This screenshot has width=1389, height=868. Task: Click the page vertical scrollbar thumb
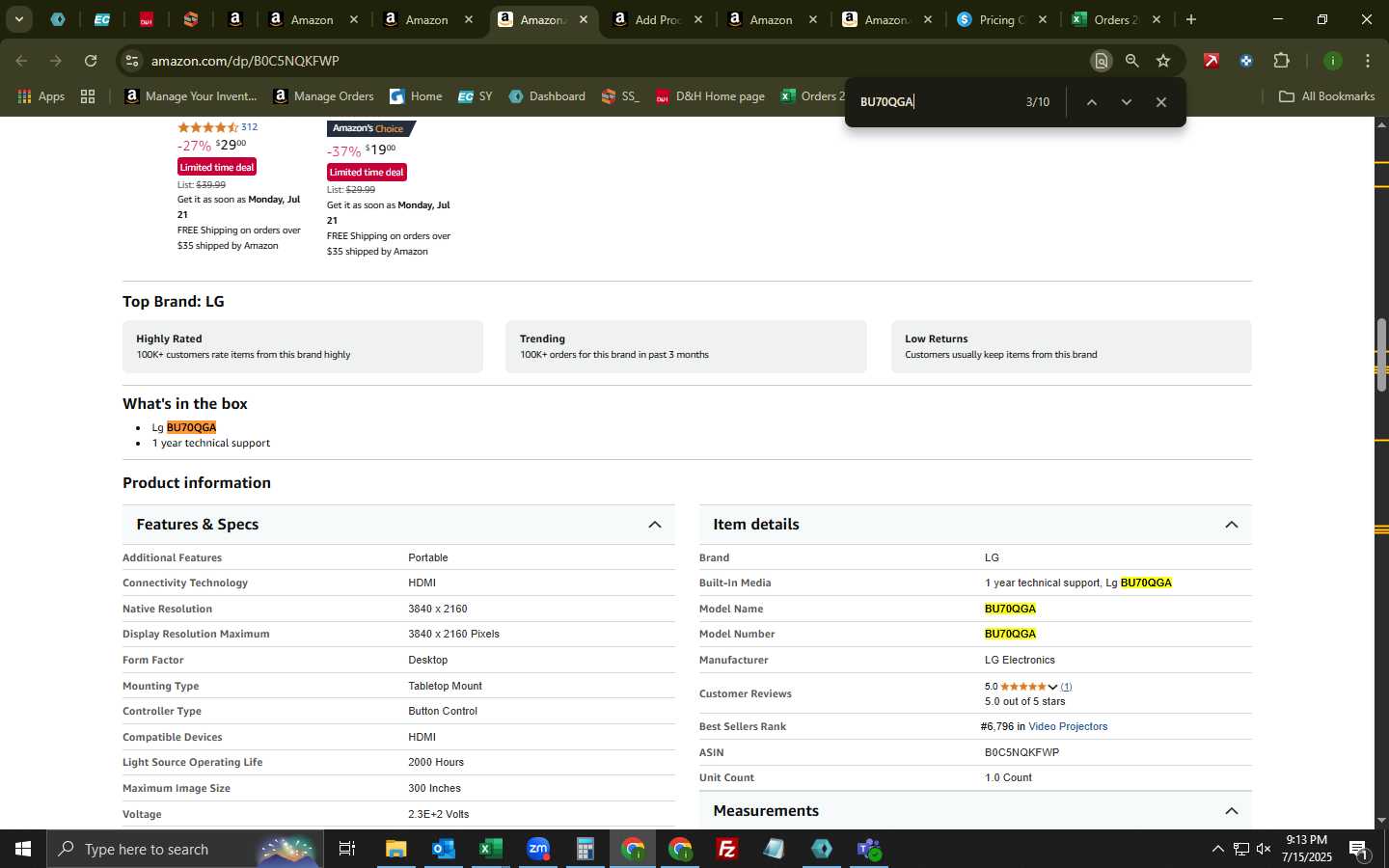point(1381,354)
